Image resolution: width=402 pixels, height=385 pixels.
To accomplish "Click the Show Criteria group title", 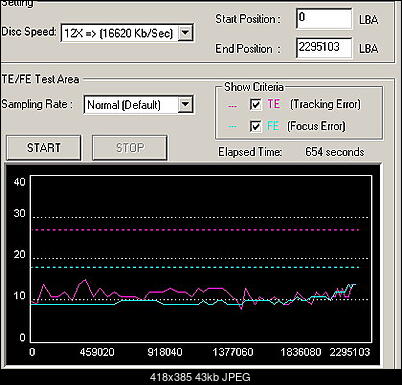I will tap(254, 87).
